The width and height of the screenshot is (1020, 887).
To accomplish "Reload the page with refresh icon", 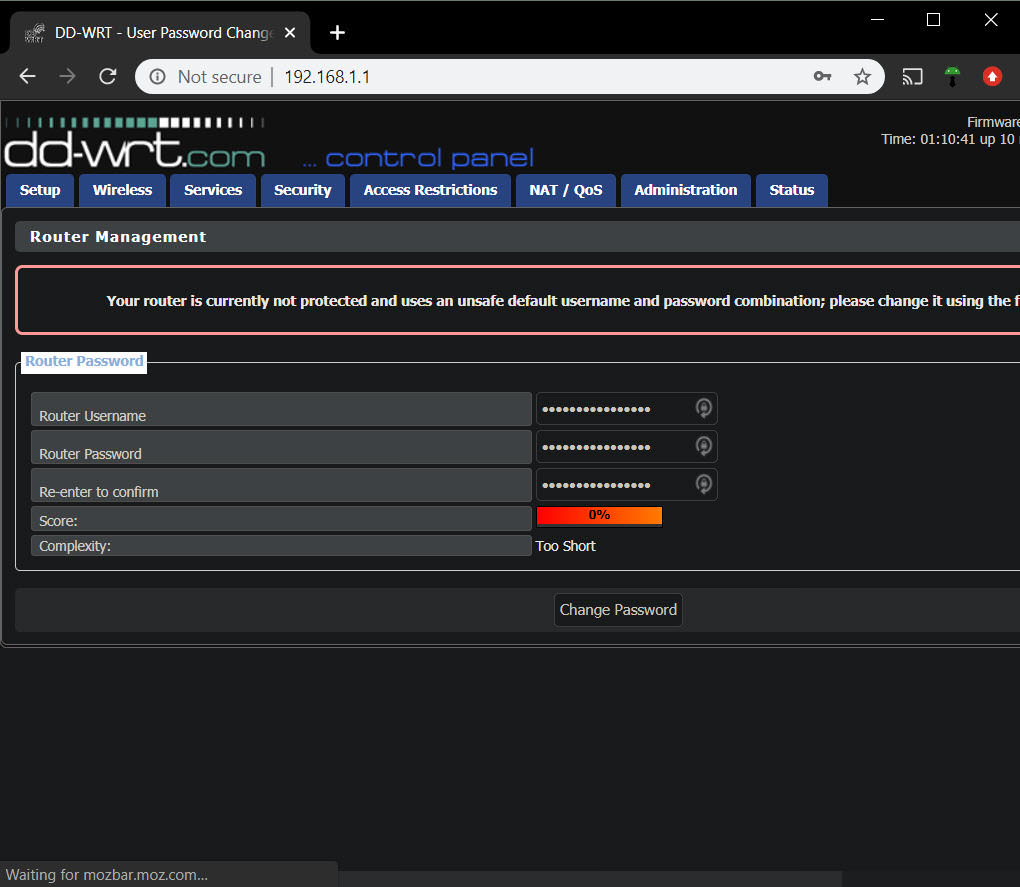I will (x=108, y=77).
